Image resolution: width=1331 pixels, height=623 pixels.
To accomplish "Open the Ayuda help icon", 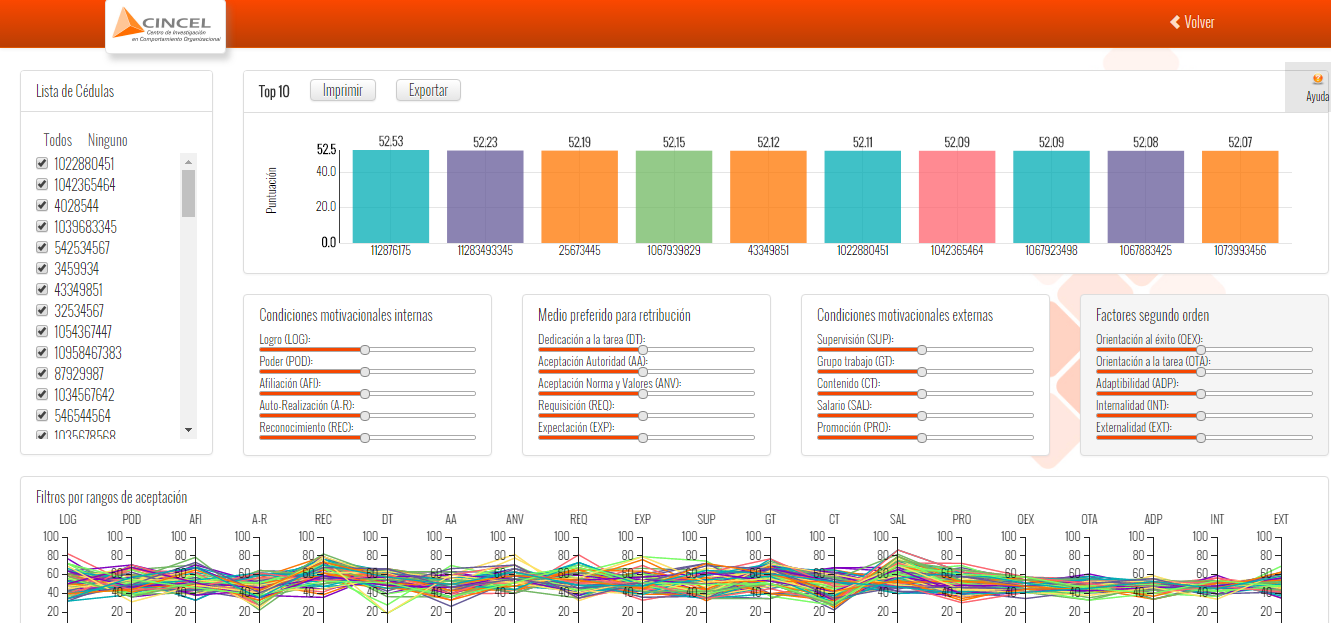I will (x=1317, y=87).
